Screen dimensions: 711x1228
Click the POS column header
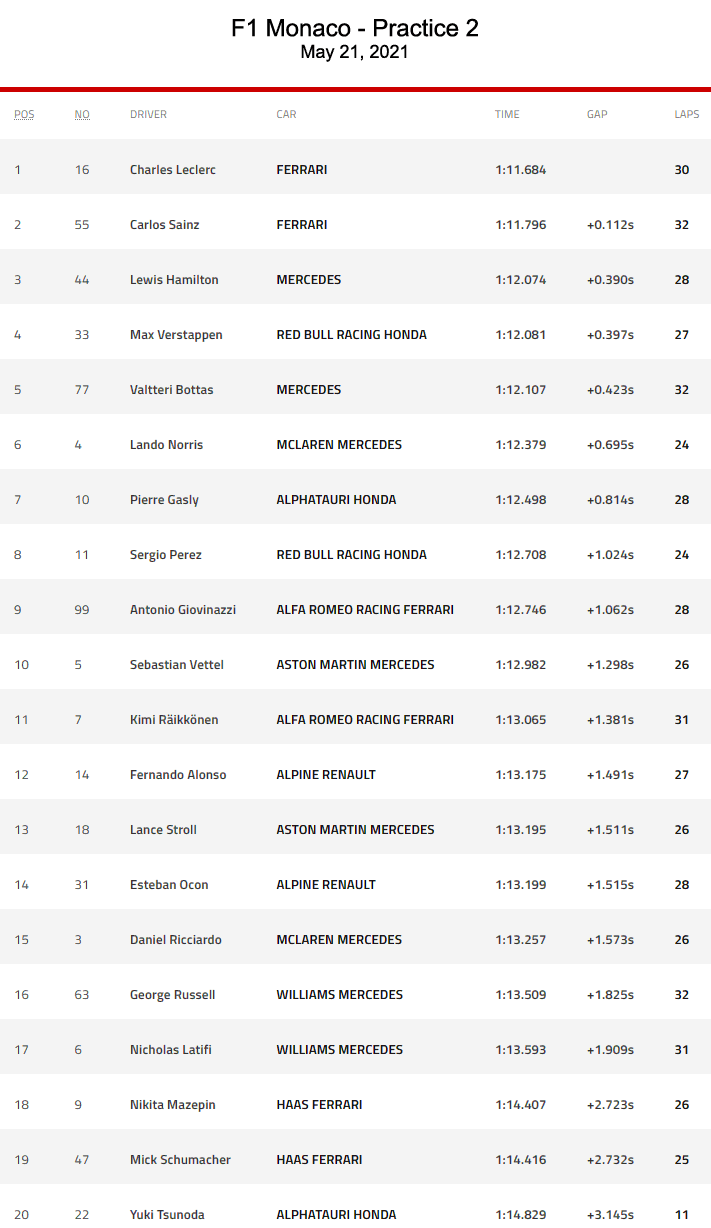24,114
